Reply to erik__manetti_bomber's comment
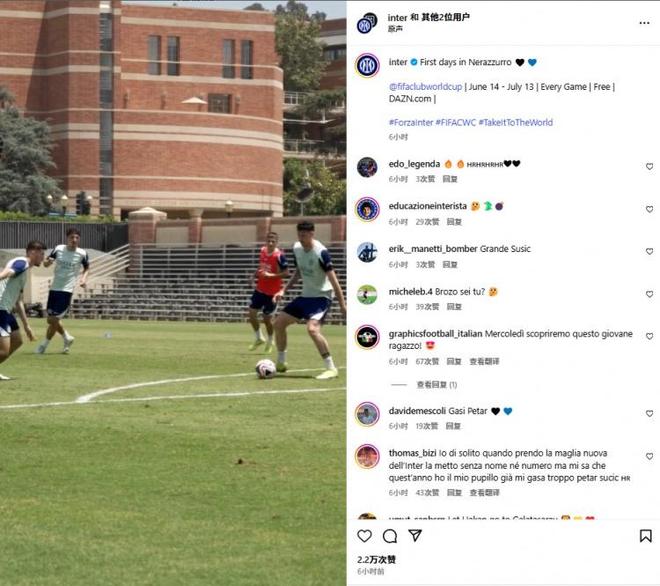The image size is (660, 586). [x=450, y=264]
